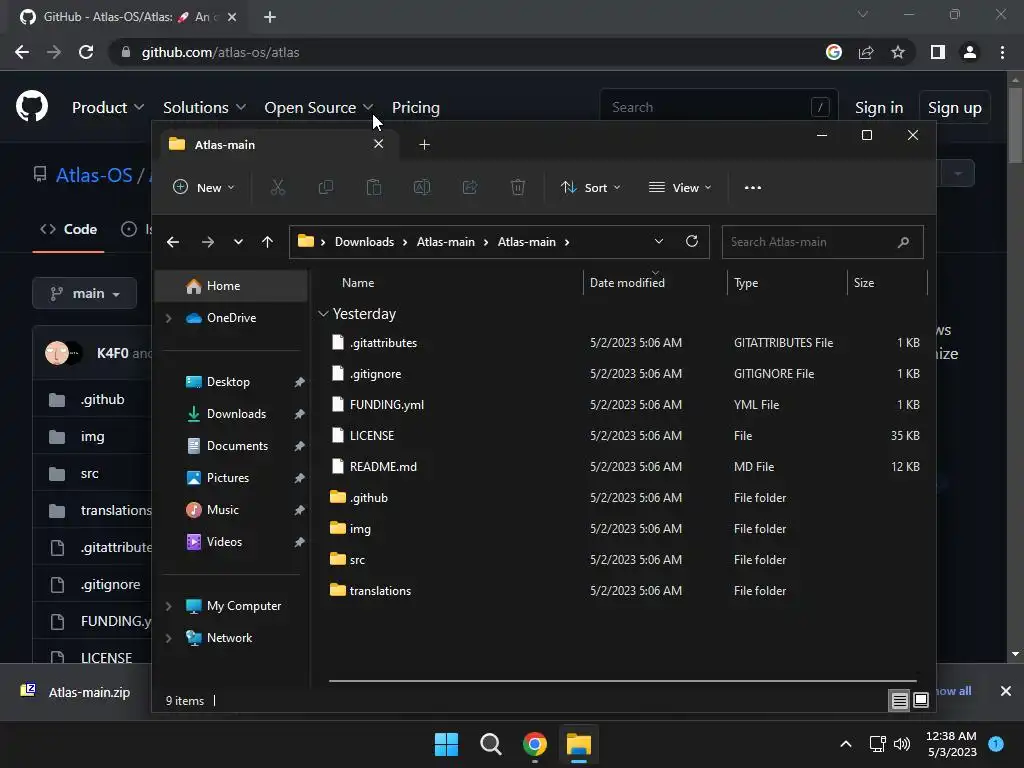Click the share page icon in Chrome address bar
This screenshot has height=768, width=1024.
[866, 52]
